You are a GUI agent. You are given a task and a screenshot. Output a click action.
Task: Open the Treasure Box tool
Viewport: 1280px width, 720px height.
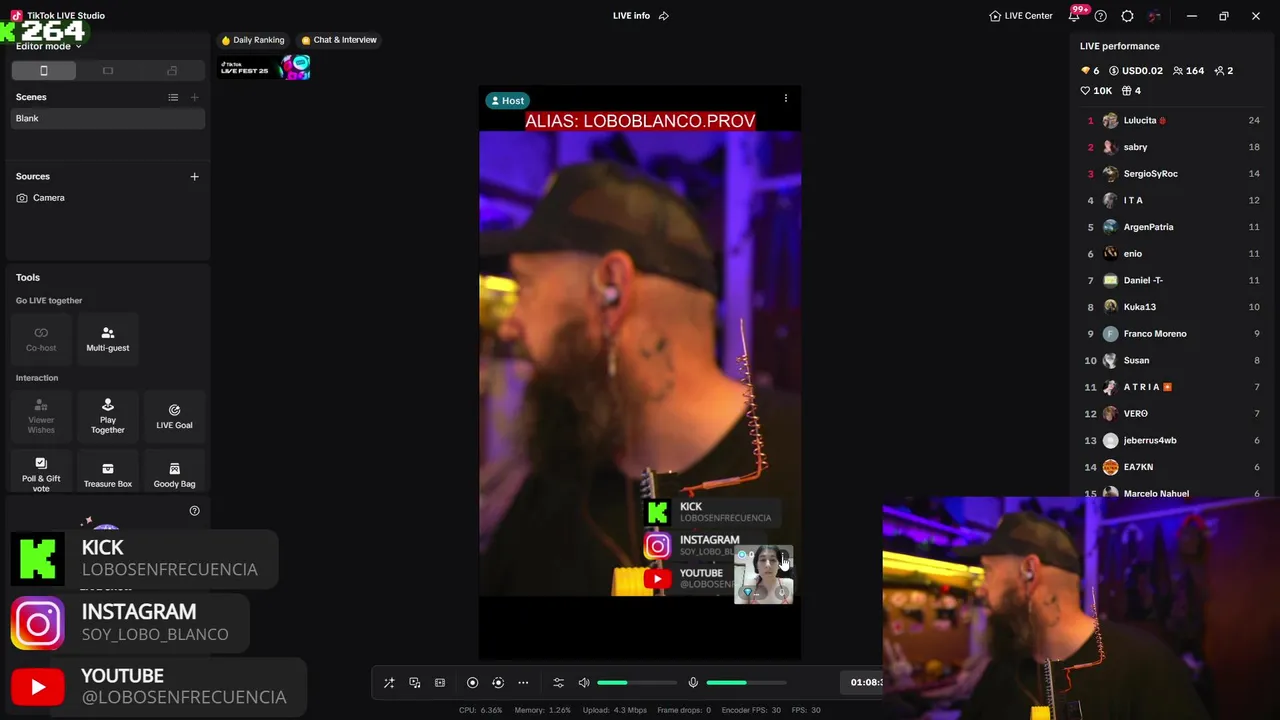click(x=108, y=473)
